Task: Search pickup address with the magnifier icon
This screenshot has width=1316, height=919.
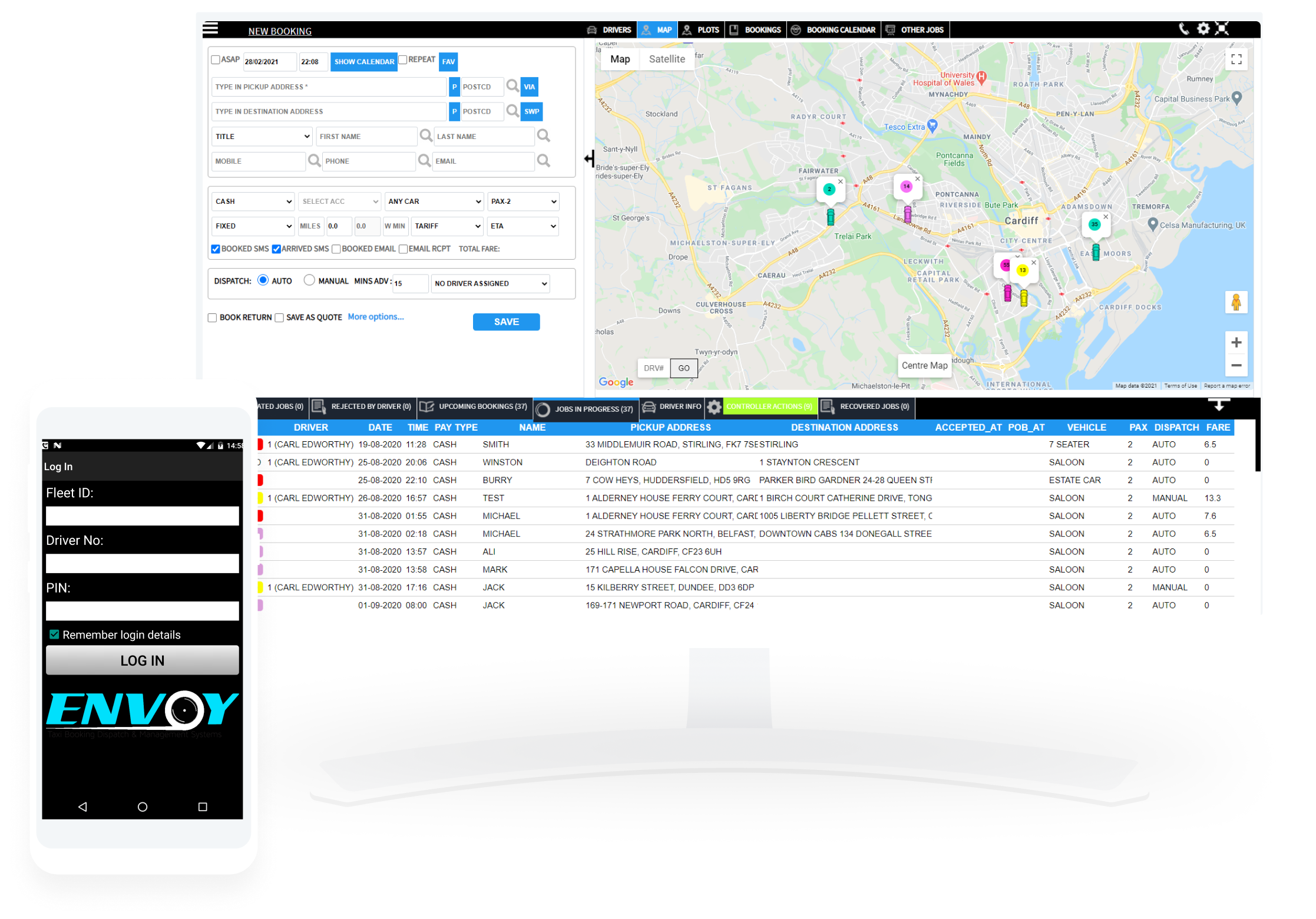Action: 512,86
